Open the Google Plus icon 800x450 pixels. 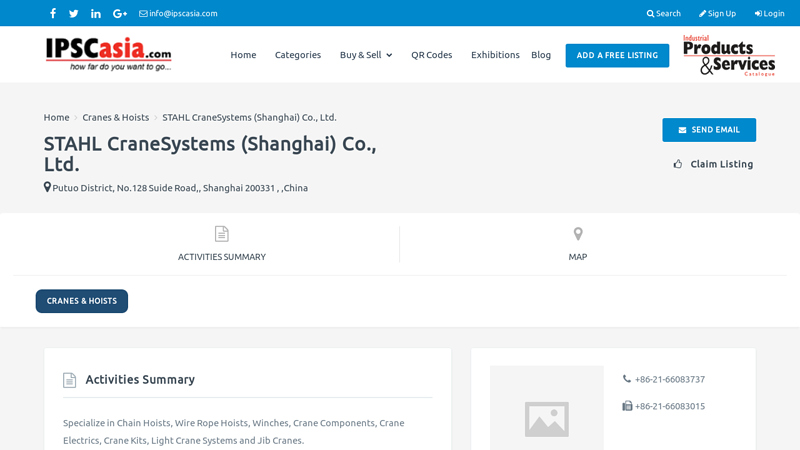pos(120,14)
